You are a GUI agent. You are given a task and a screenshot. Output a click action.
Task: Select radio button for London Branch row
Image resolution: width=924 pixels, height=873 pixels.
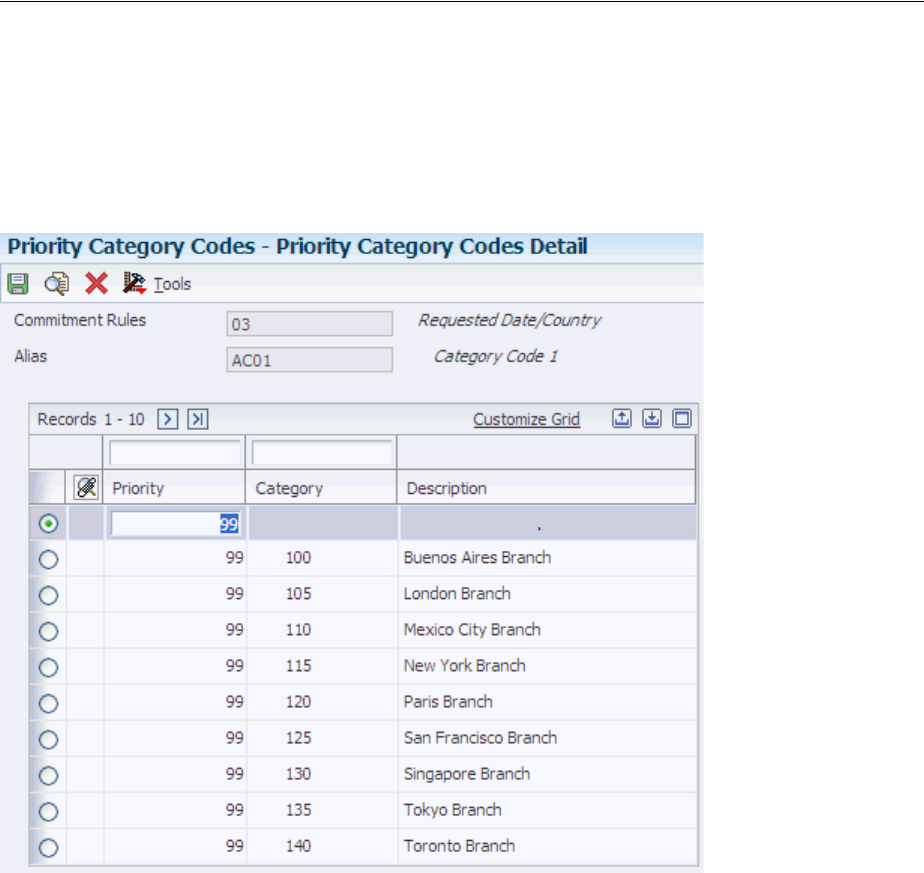point(48,594)
